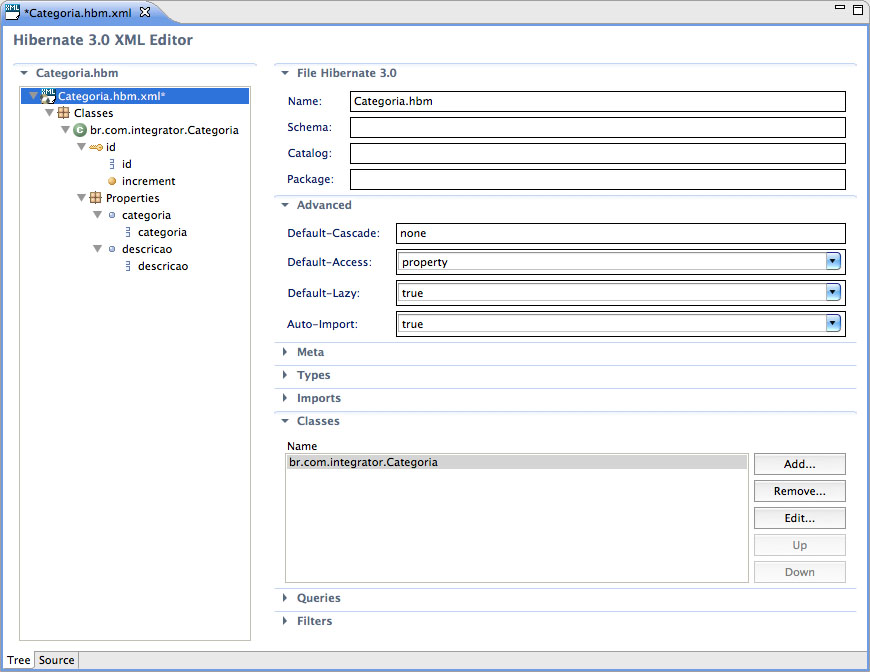Image resolution: width=870 pixels, height=672 pixels.
Task: Focus the Default-Cascade input field
Action: [x=621, y=233]
